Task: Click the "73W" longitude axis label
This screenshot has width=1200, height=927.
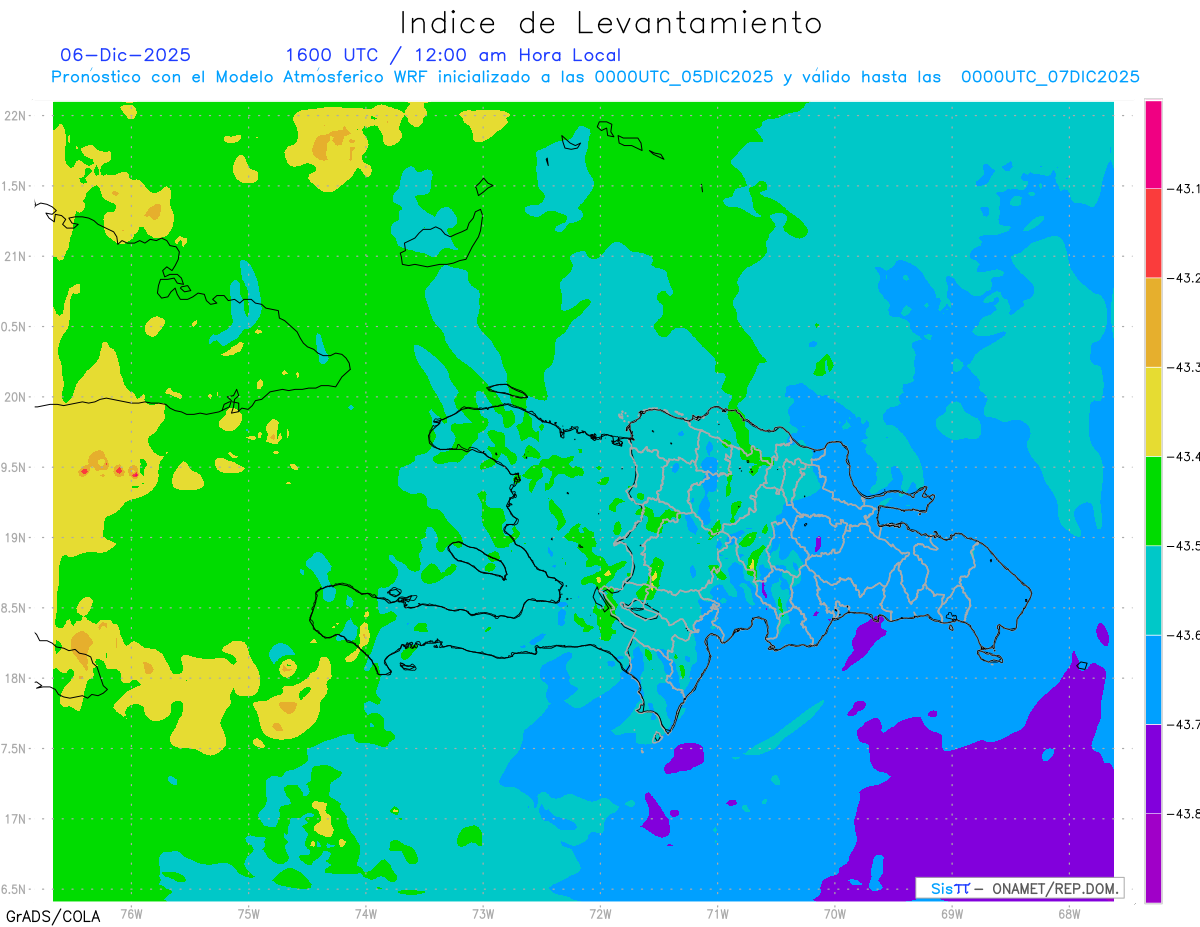Action: tap(483, 912)
